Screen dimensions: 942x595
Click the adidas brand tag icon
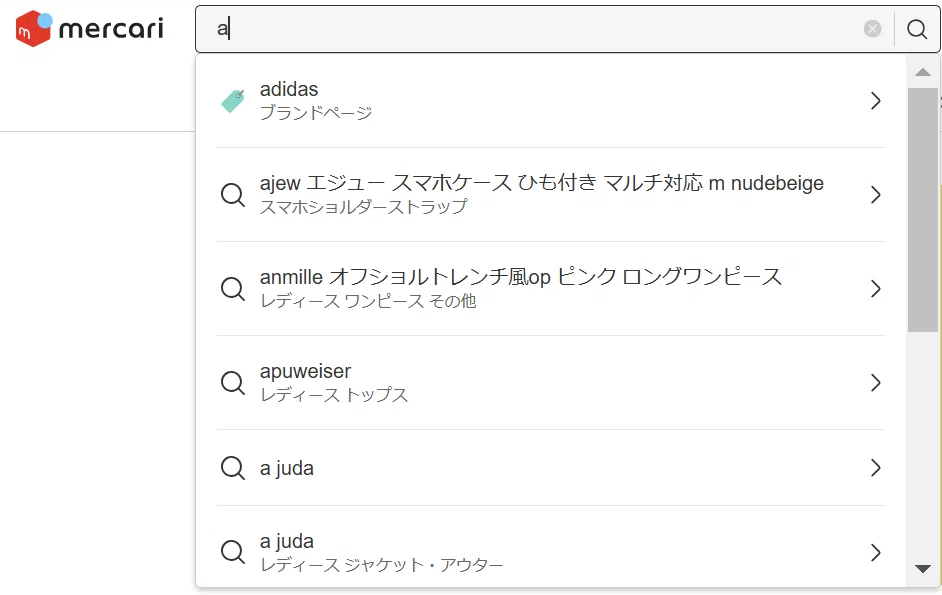pos(233,101)
